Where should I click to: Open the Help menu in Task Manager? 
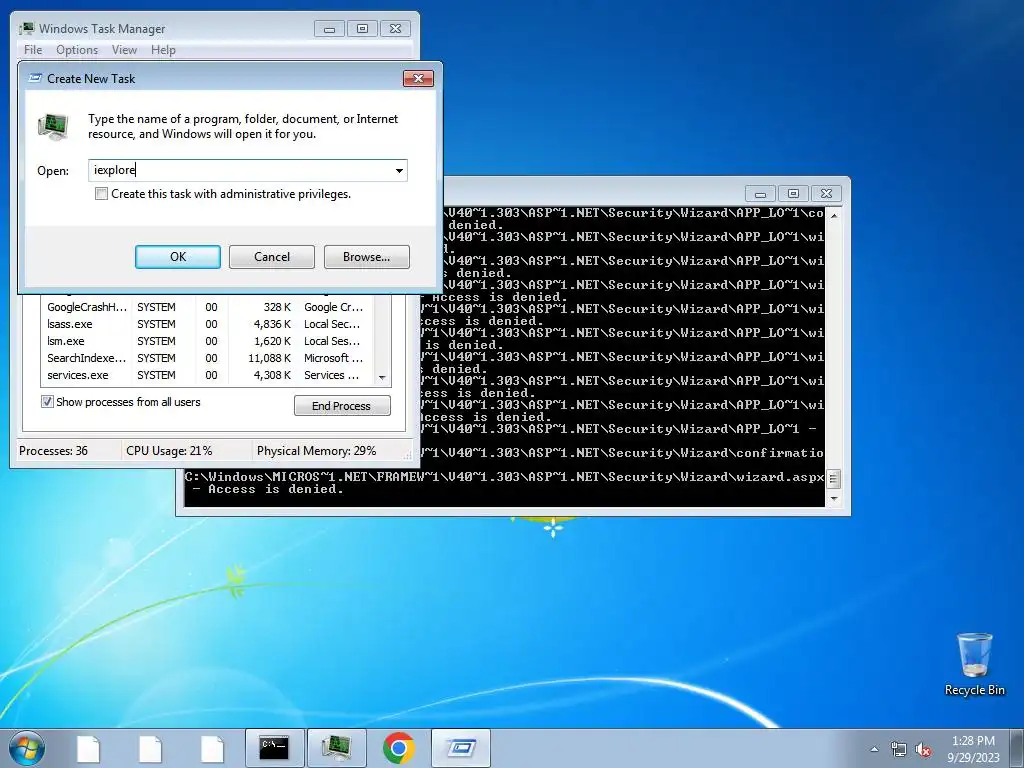(163, 50)
